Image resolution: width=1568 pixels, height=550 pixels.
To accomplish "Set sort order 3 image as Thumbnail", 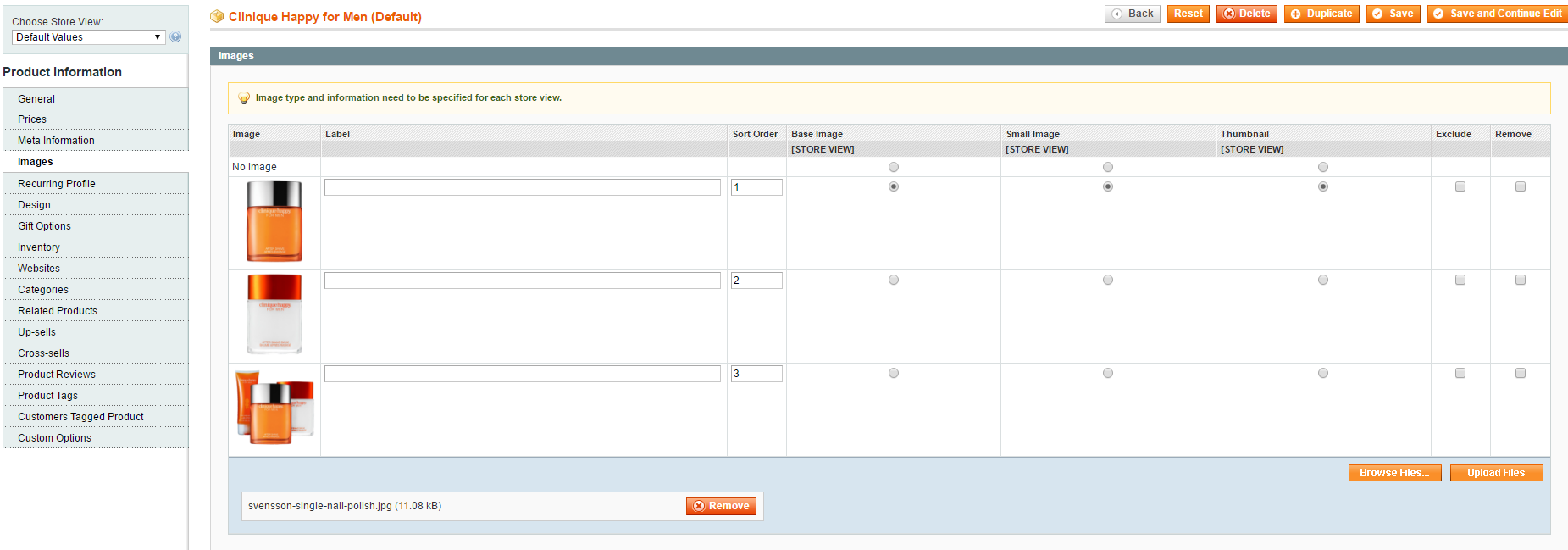I will point(1323,373).
